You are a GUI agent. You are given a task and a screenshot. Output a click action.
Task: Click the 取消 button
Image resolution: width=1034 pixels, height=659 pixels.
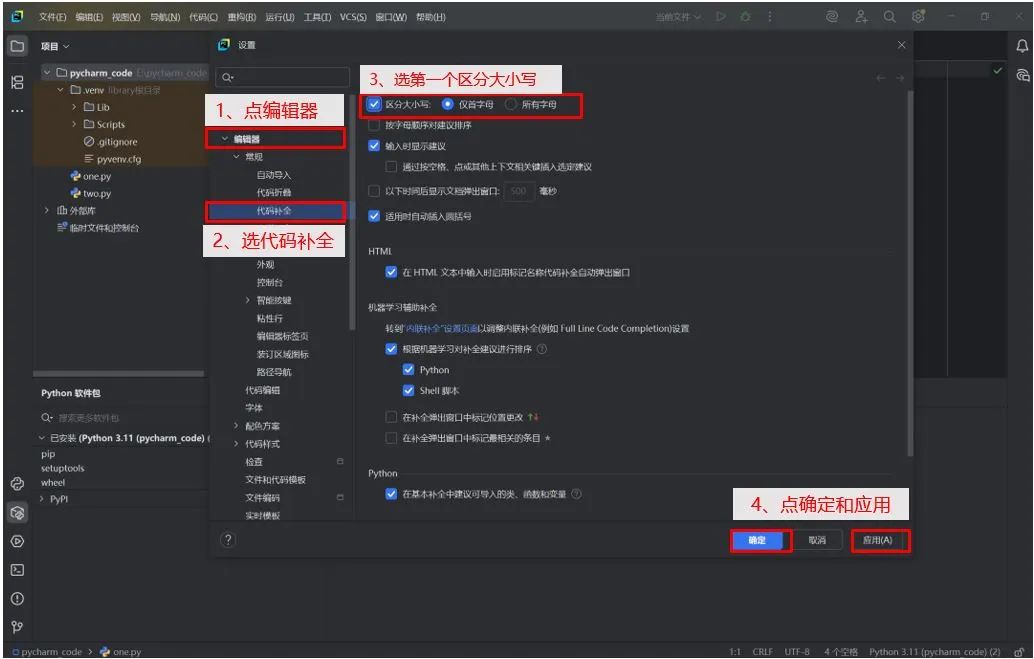coord(817,540)
